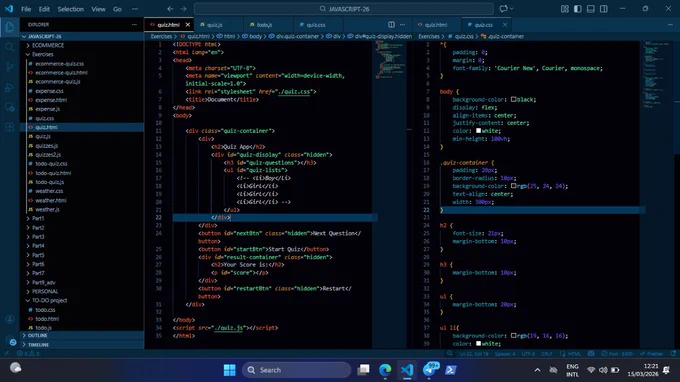This screenshot has height=382, width=680.
Task: Open the File menu
Action: click(x=26, y=9)
